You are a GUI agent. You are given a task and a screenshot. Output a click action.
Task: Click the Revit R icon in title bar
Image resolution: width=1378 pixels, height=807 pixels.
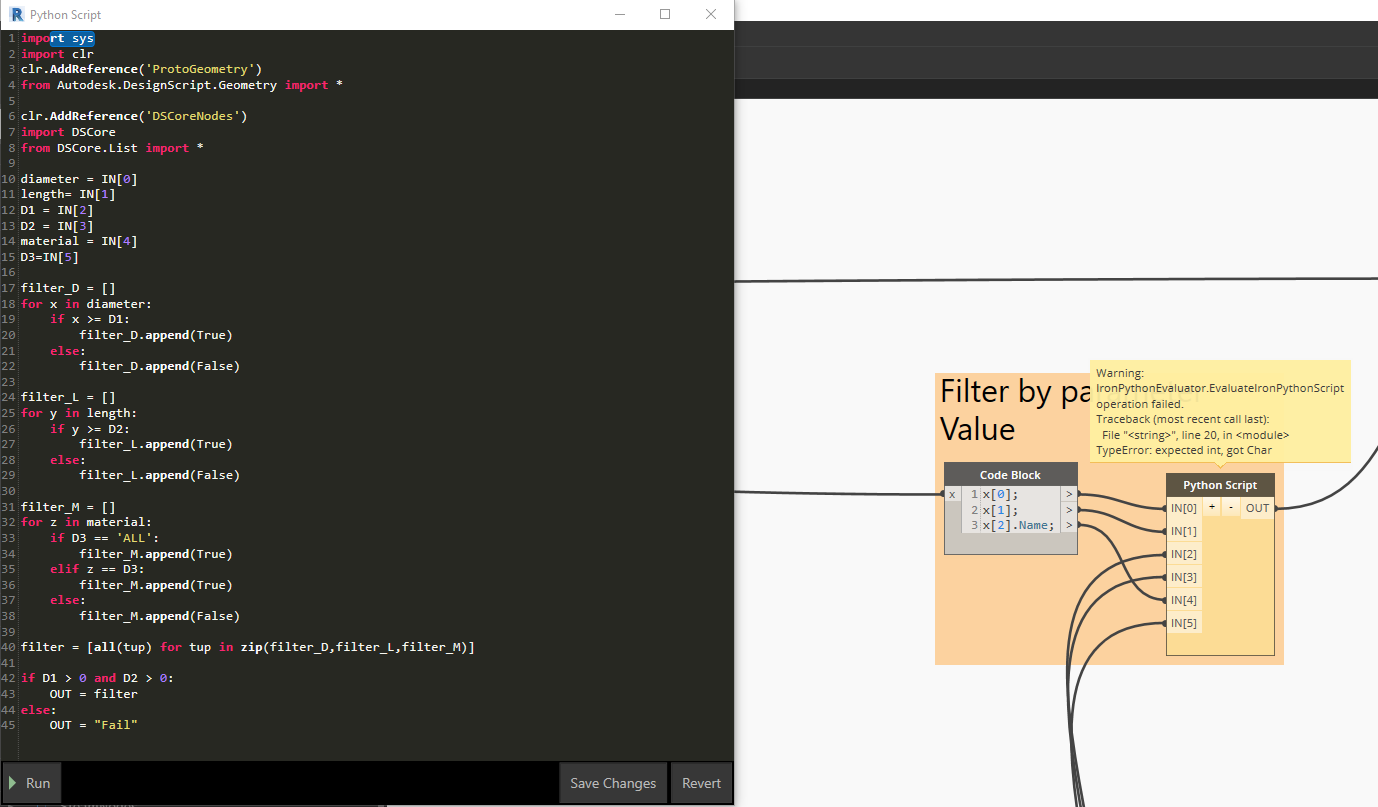click(15, 15)
